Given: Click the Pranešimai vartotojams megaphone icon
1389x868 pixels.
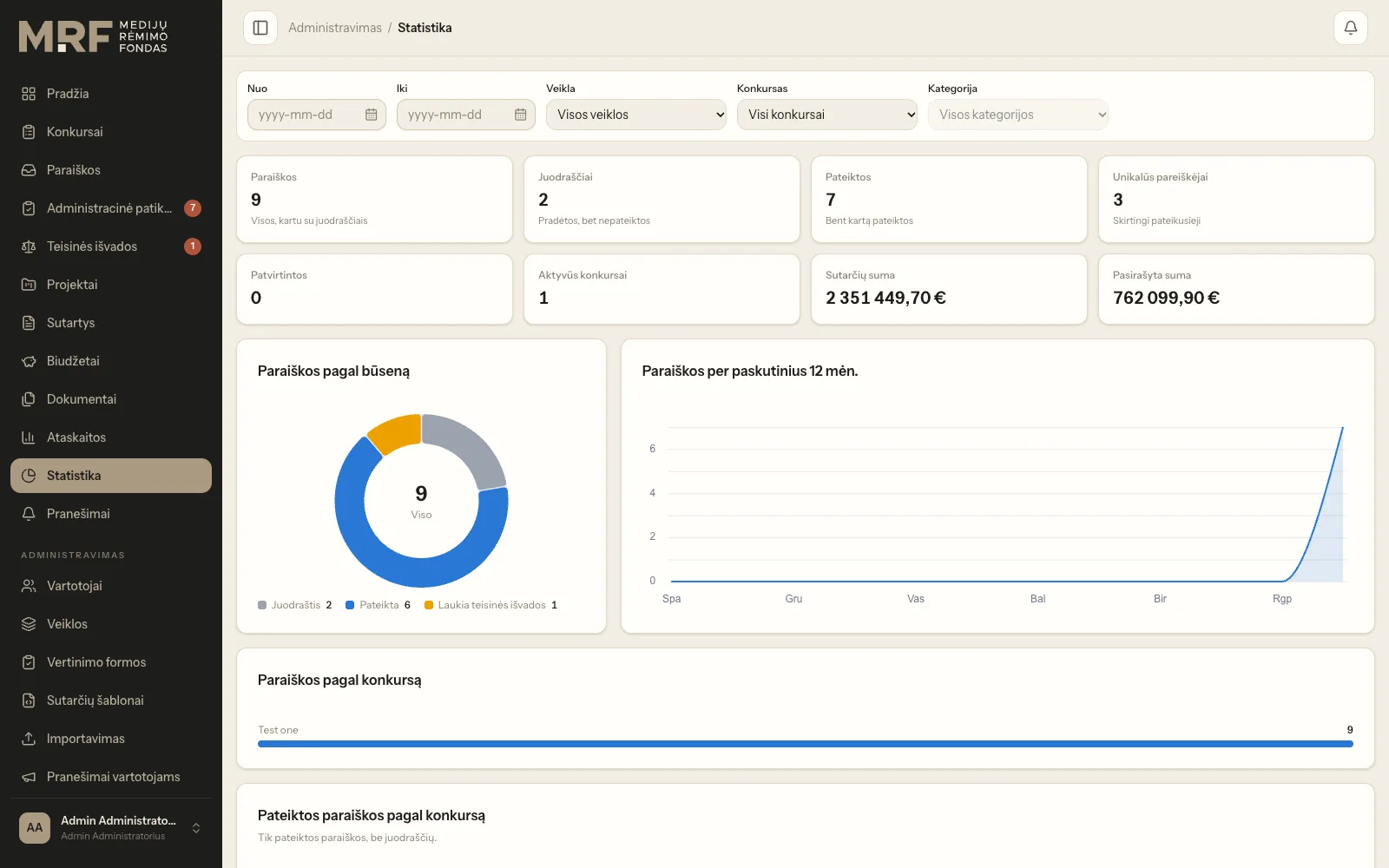Looking at the screenshot, I should pos(29,777).
